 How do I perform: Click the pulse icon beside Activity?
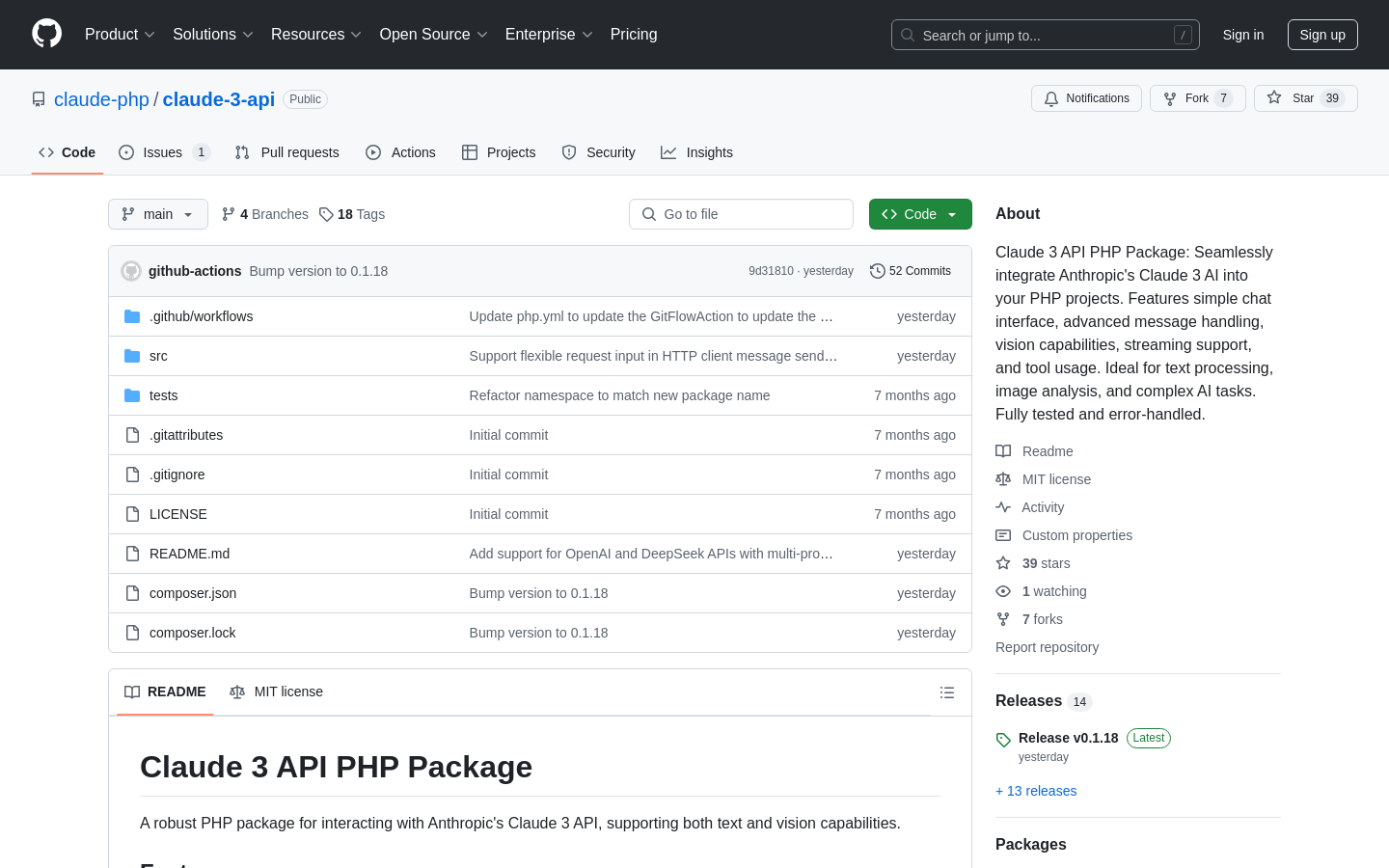click(1003, 507)
